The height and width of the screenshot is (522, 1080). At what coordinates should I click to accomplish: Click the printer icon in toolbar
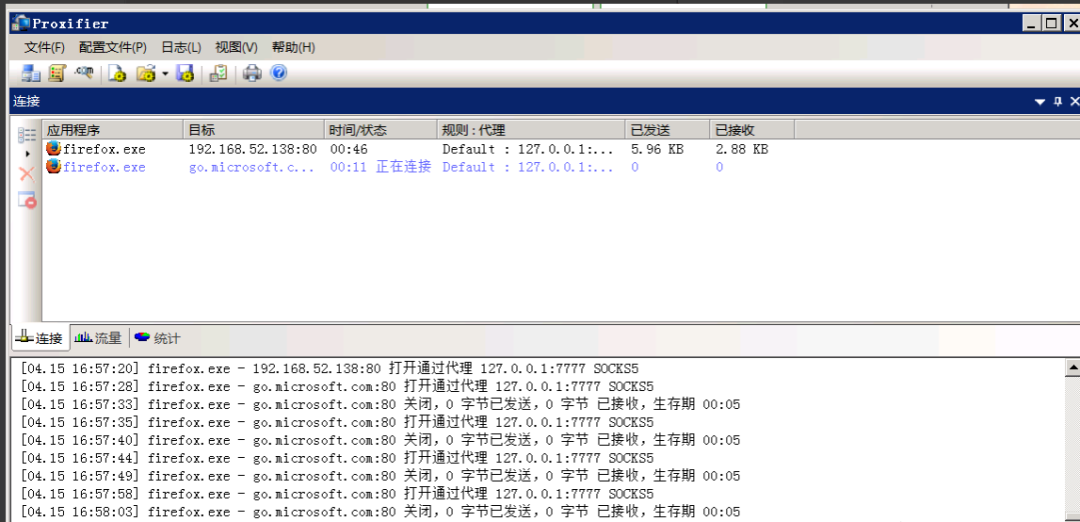pyautogui.click(x=252, y=73)
